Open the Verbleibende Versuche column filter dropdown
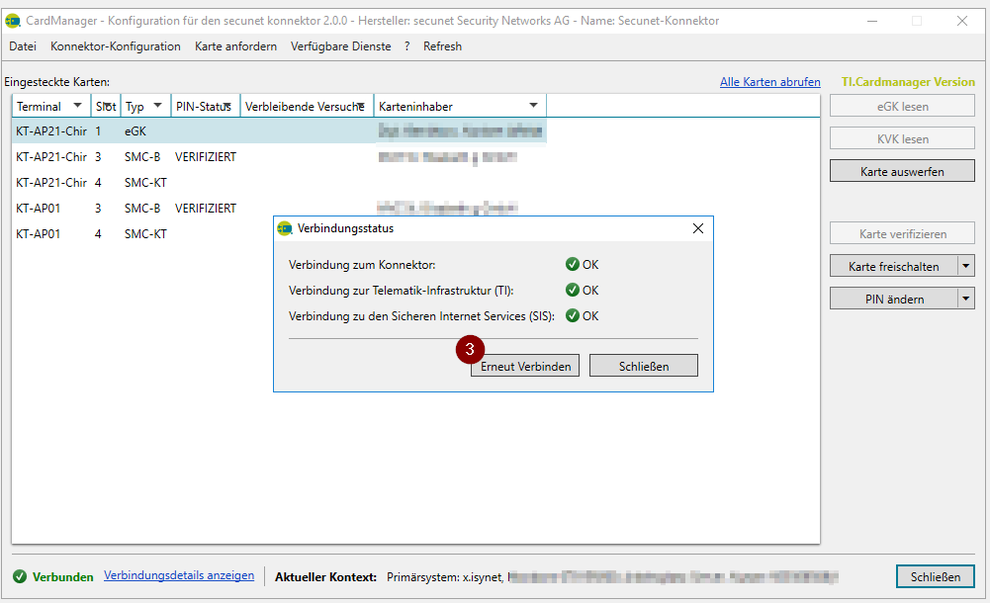 click(361, 105)
